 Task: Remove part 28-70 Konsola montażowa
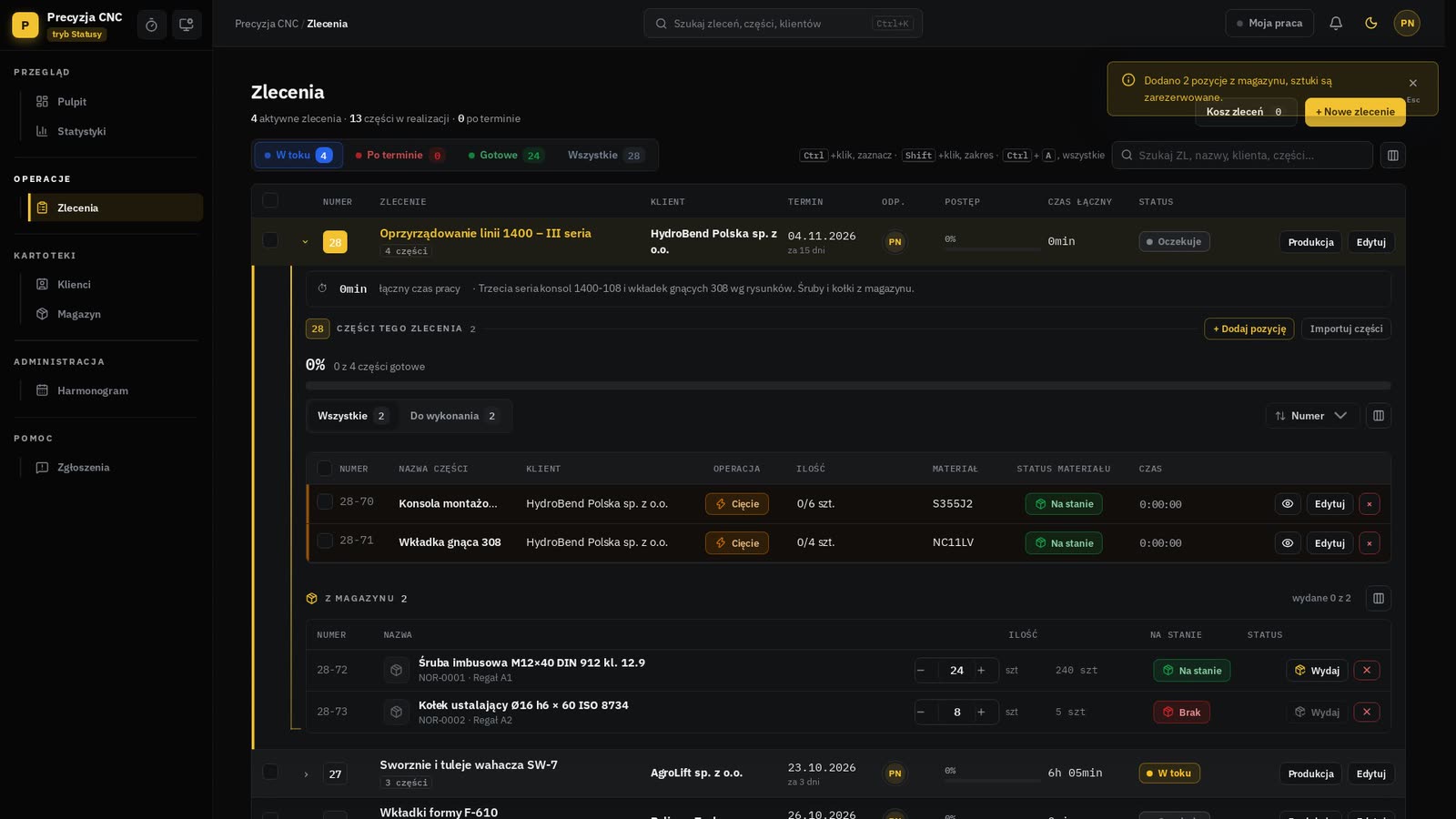pos(1369,504)
